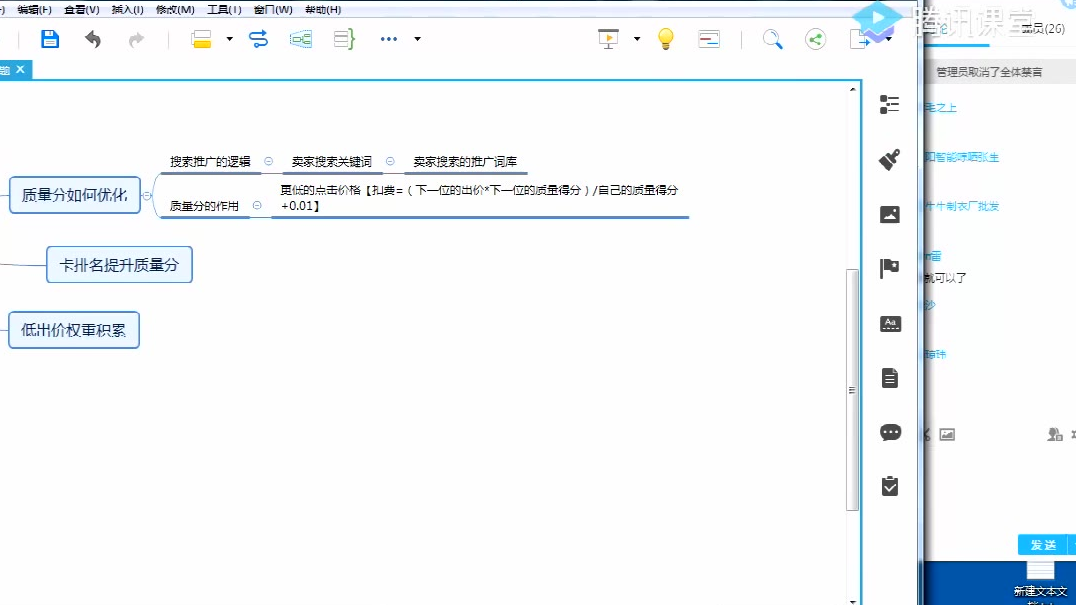This screenshot has height=605, width=1076.
Task: Open search with the magnifier icon
Action: (x=772, y=39)
